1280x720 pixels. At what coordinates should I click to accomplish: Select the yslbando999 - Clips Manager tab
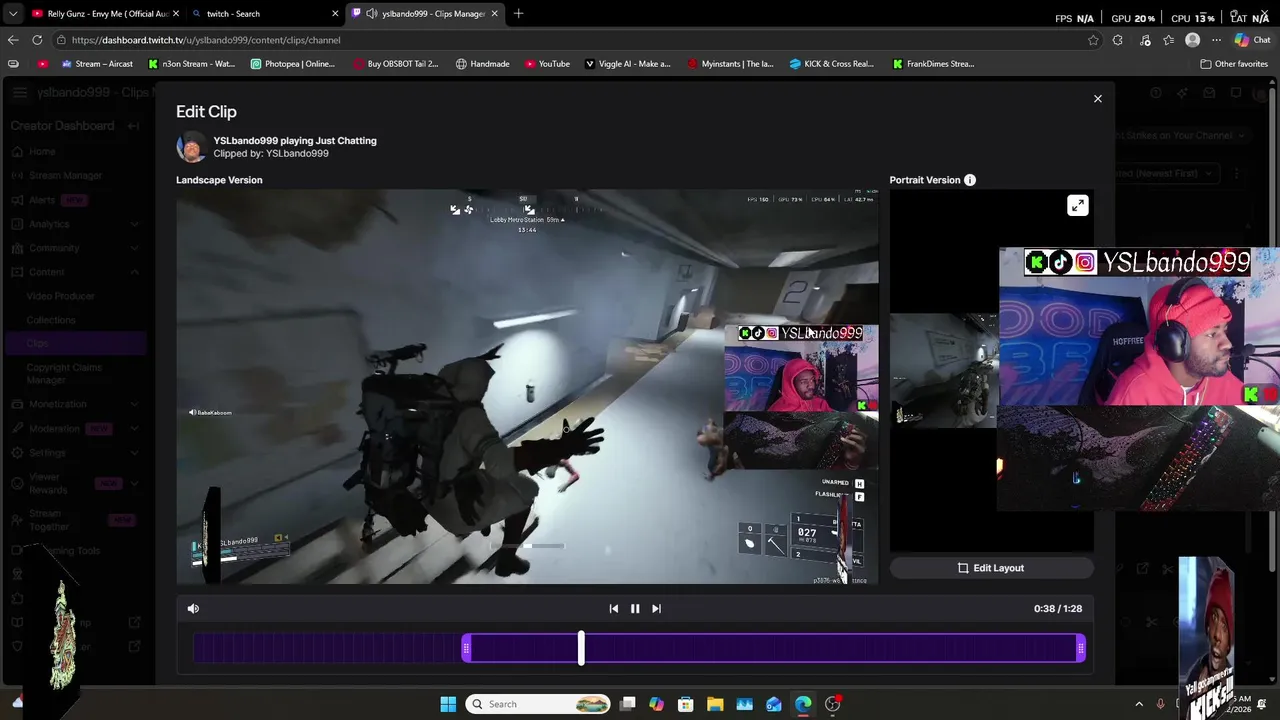point(425,14)
